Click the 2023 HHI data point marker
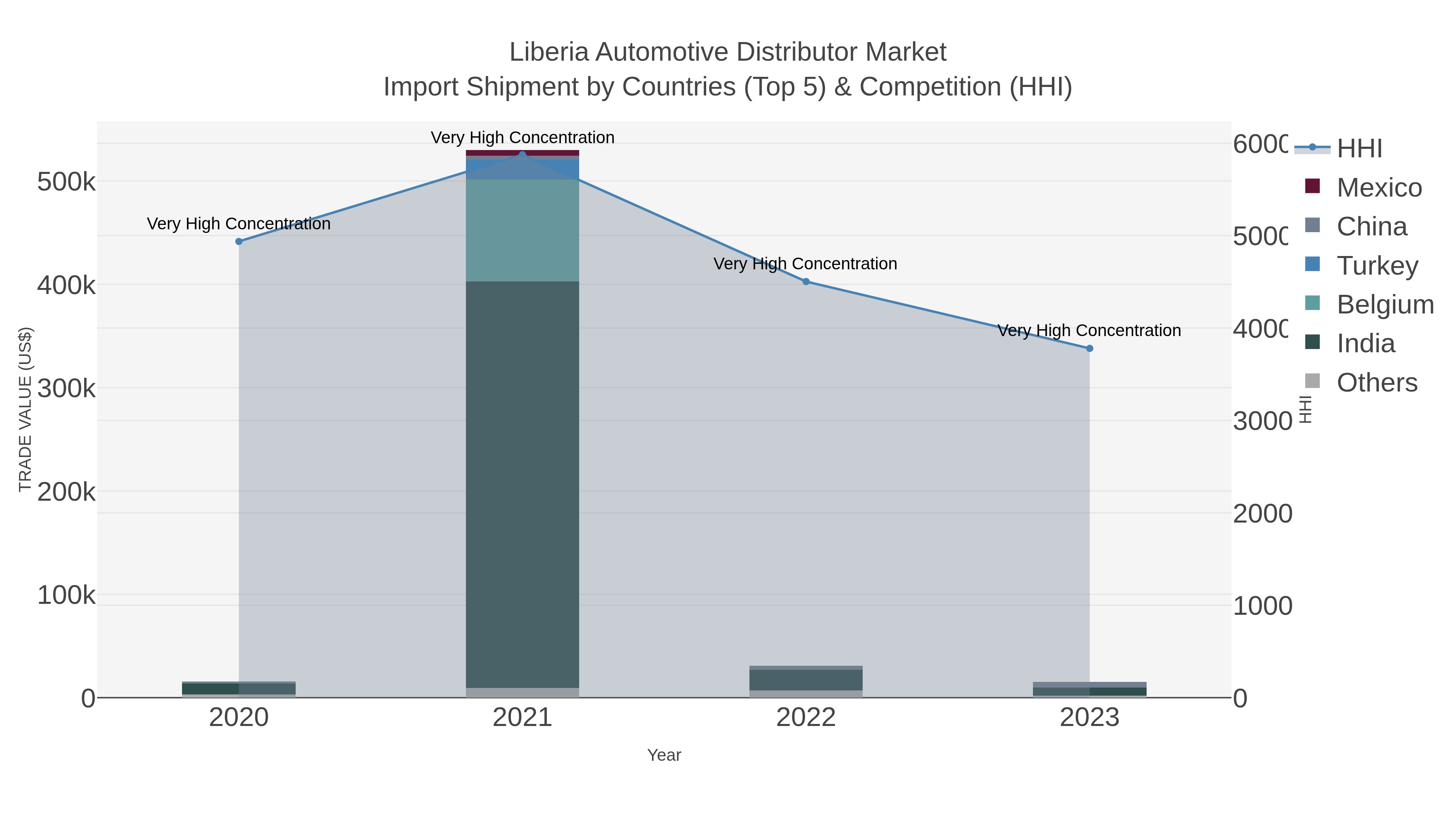1456x819 pixels. [x=1090, y=349]
